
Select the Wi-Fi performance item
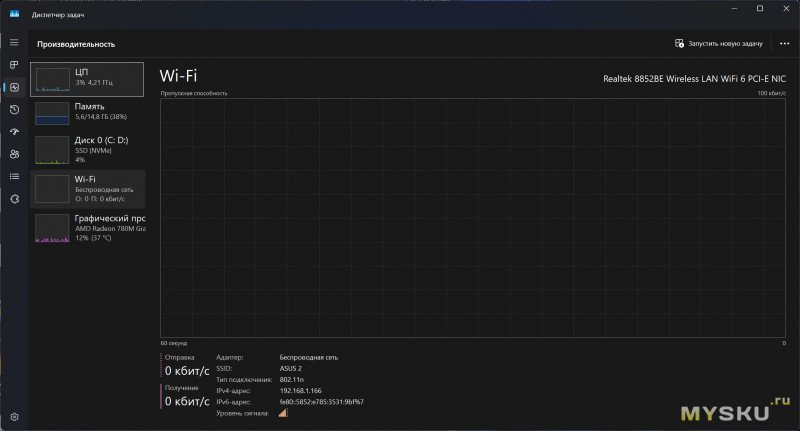87,188
